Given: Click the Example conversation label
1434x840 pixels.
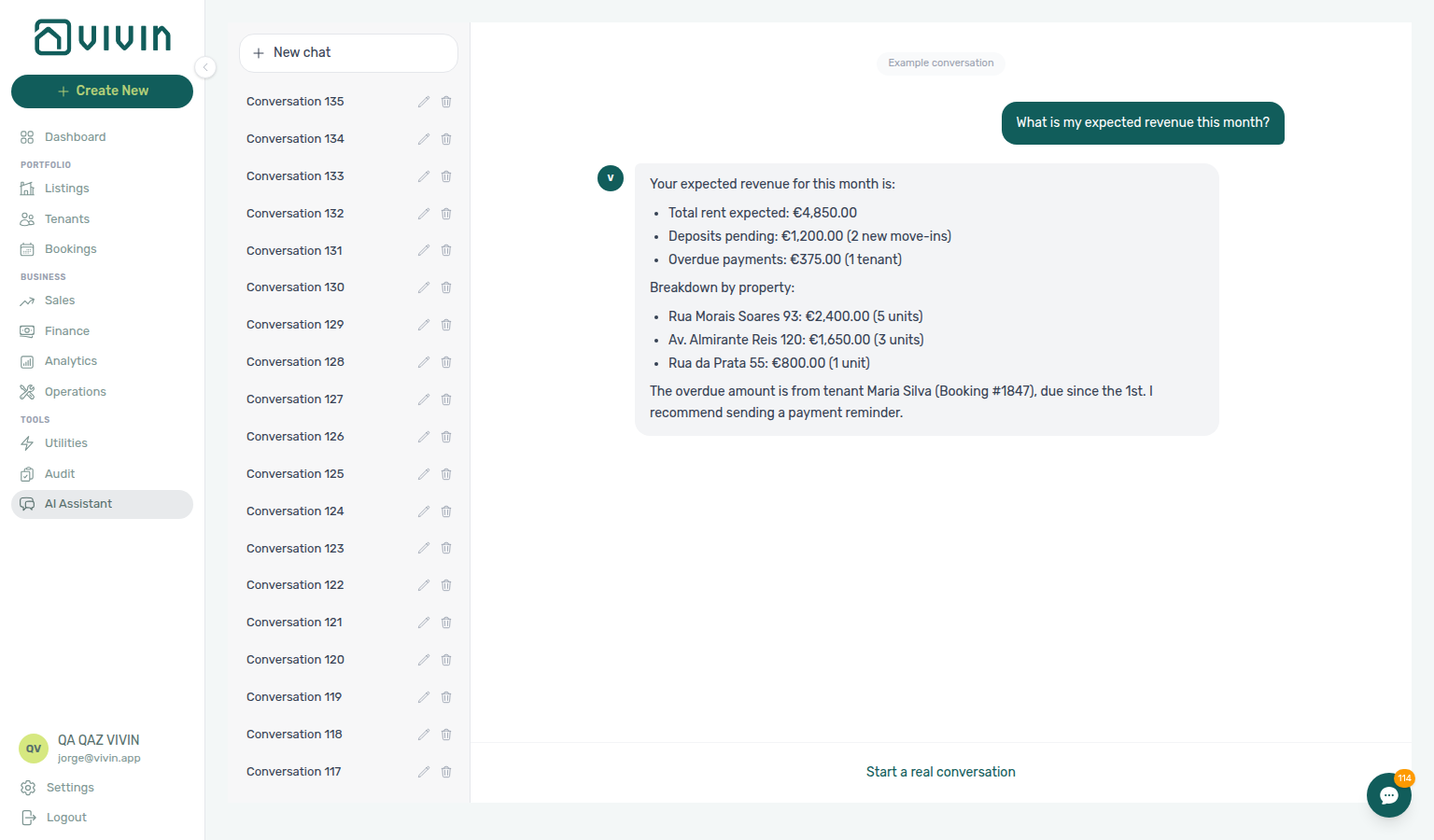Looking at the screenshot, I should click(x=941, y=63).
